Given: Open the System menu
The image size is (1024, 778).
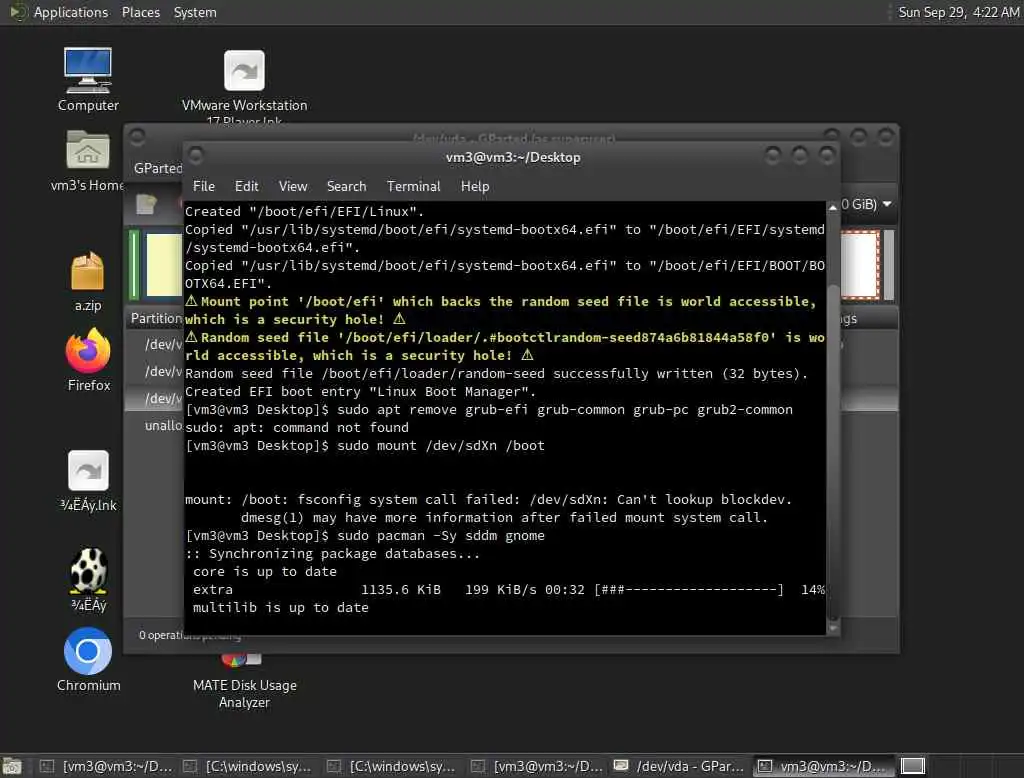Looking at the screenshot, I should coord(195,12).
